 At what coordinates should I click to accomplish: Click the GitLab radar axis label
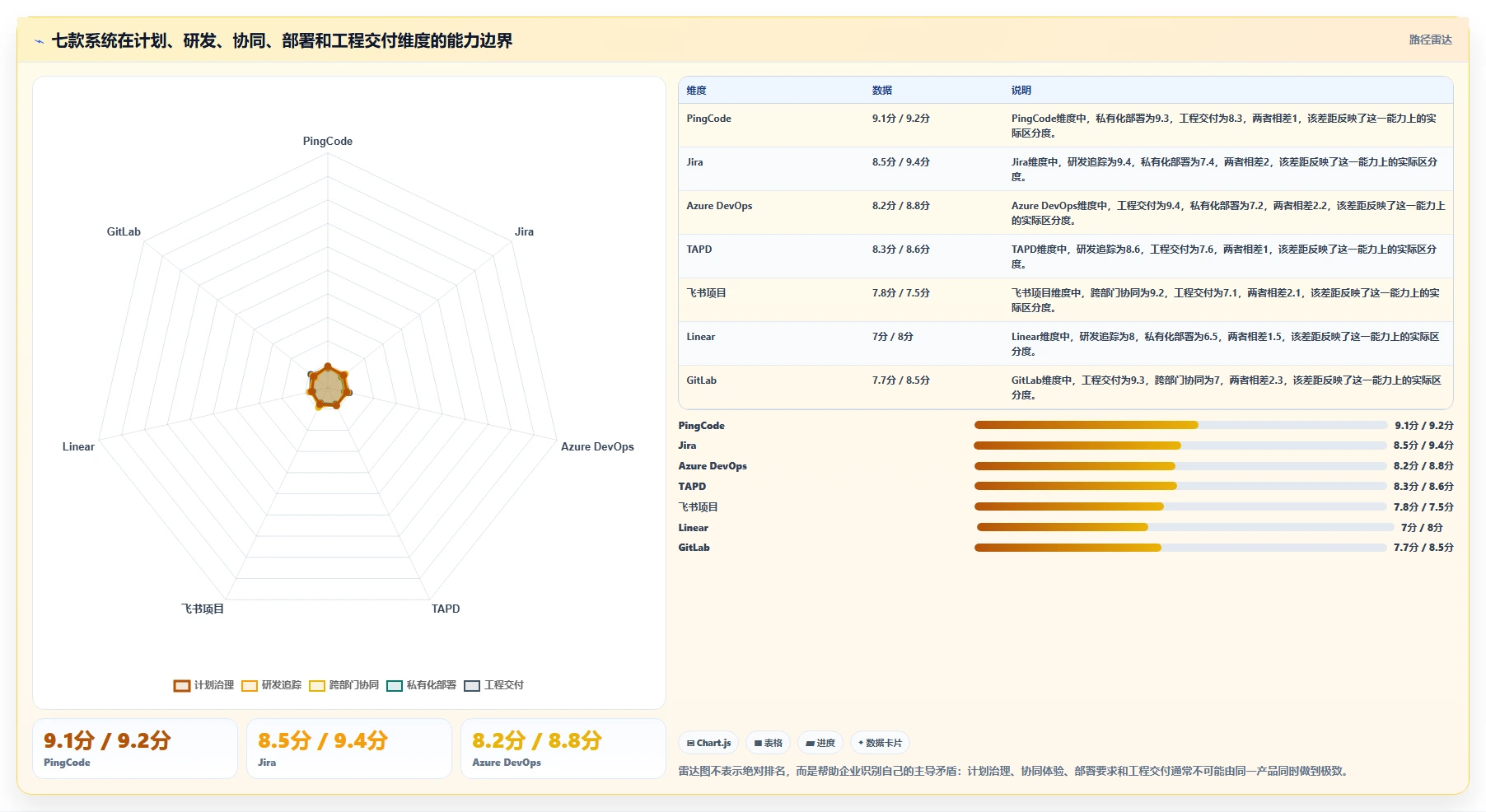[124, 232]
